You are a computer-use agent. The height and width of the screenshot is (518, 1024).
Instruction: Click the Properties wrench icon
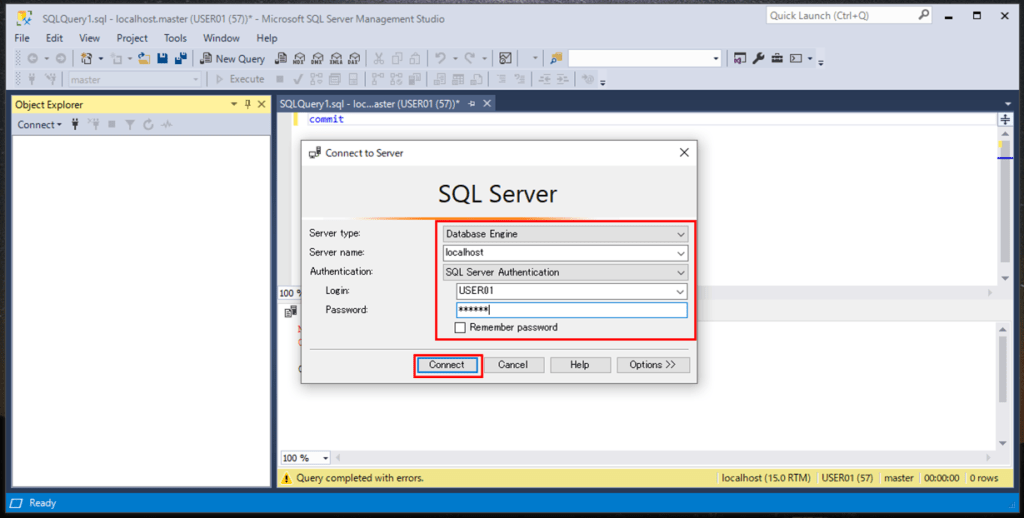pyautogui.click(x=758, y=59)
